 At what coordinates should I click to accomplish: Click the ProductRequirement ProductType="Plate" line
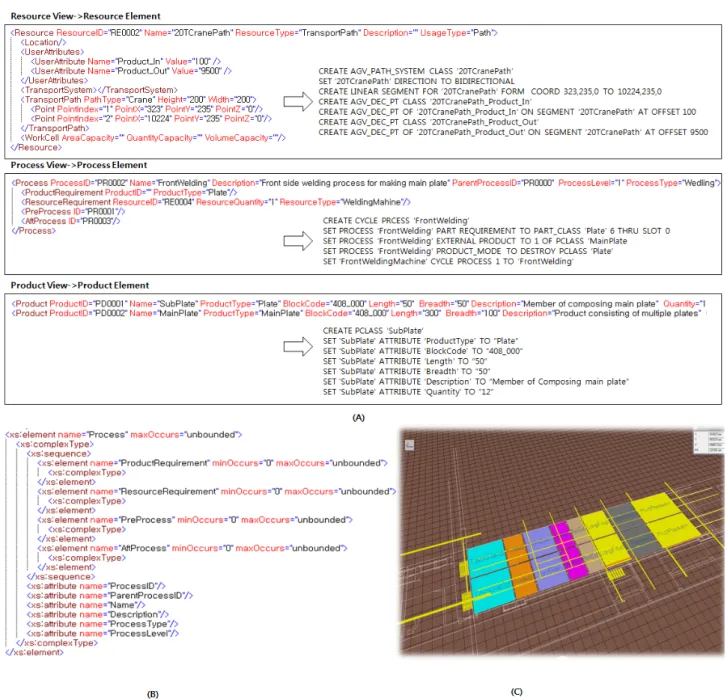point(129,192)
